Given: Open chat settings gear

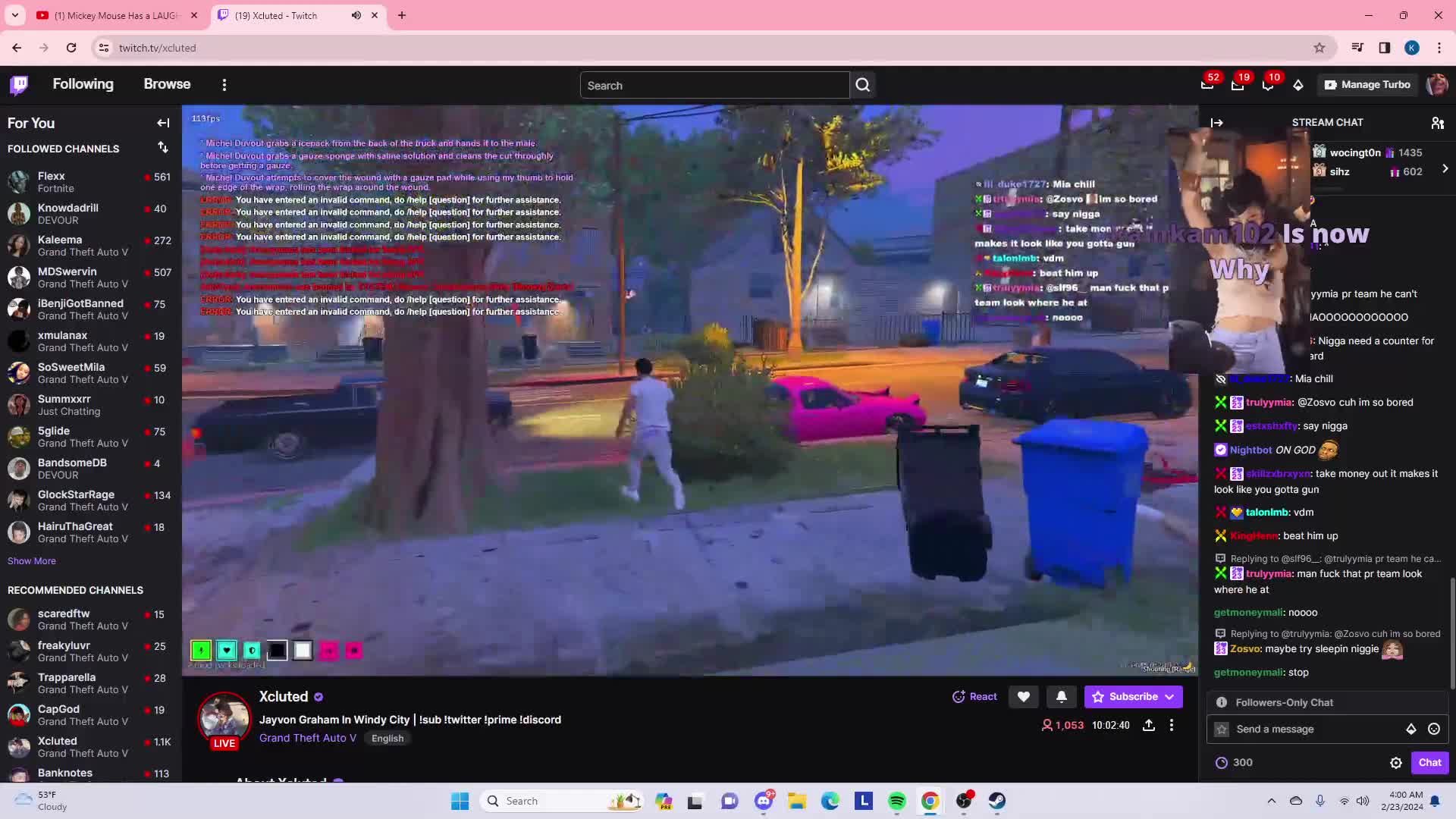Looking at the screenshot, I should coord(1396,763).
